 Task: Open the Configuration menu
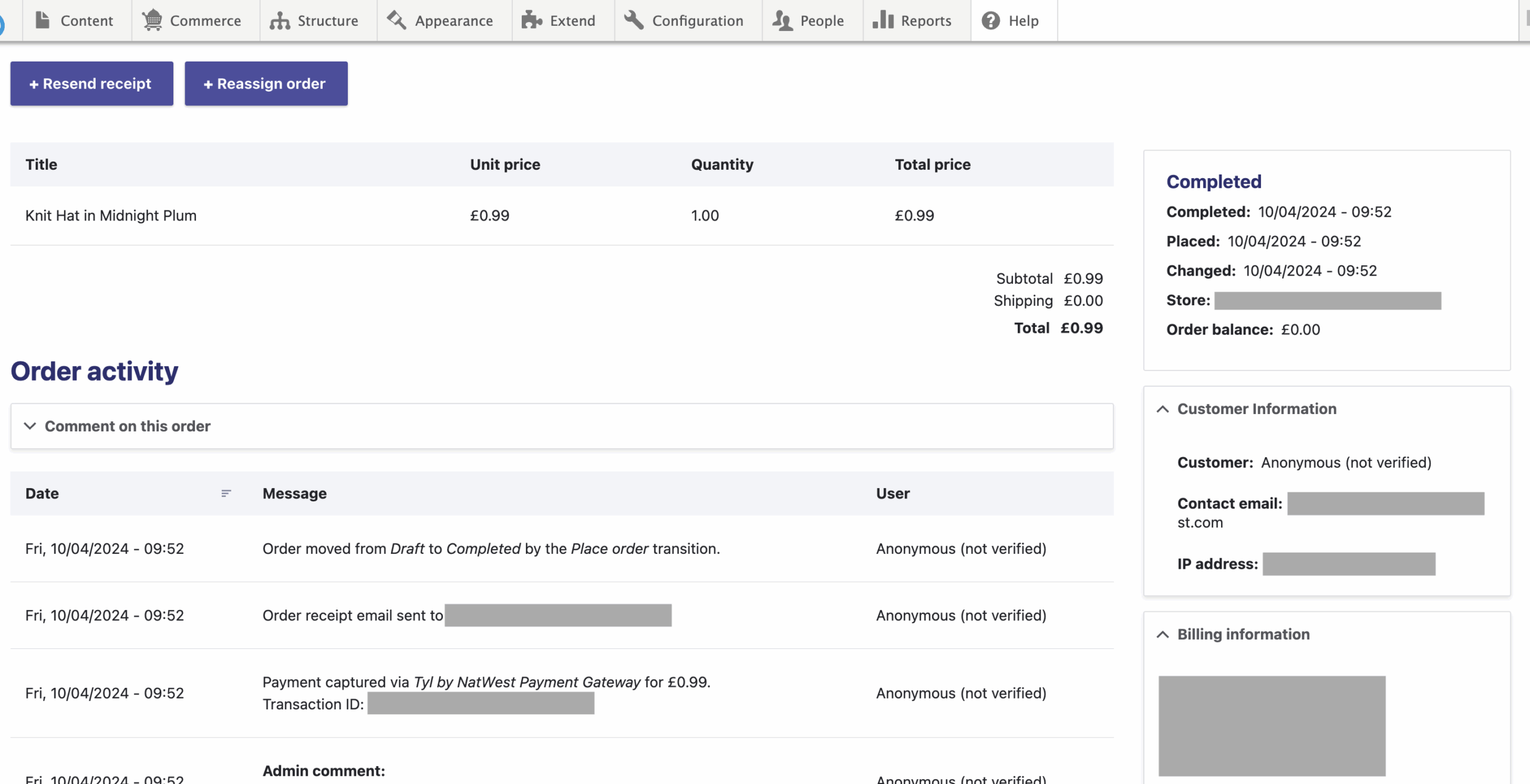pyautogui.click(x=697, y=21)
